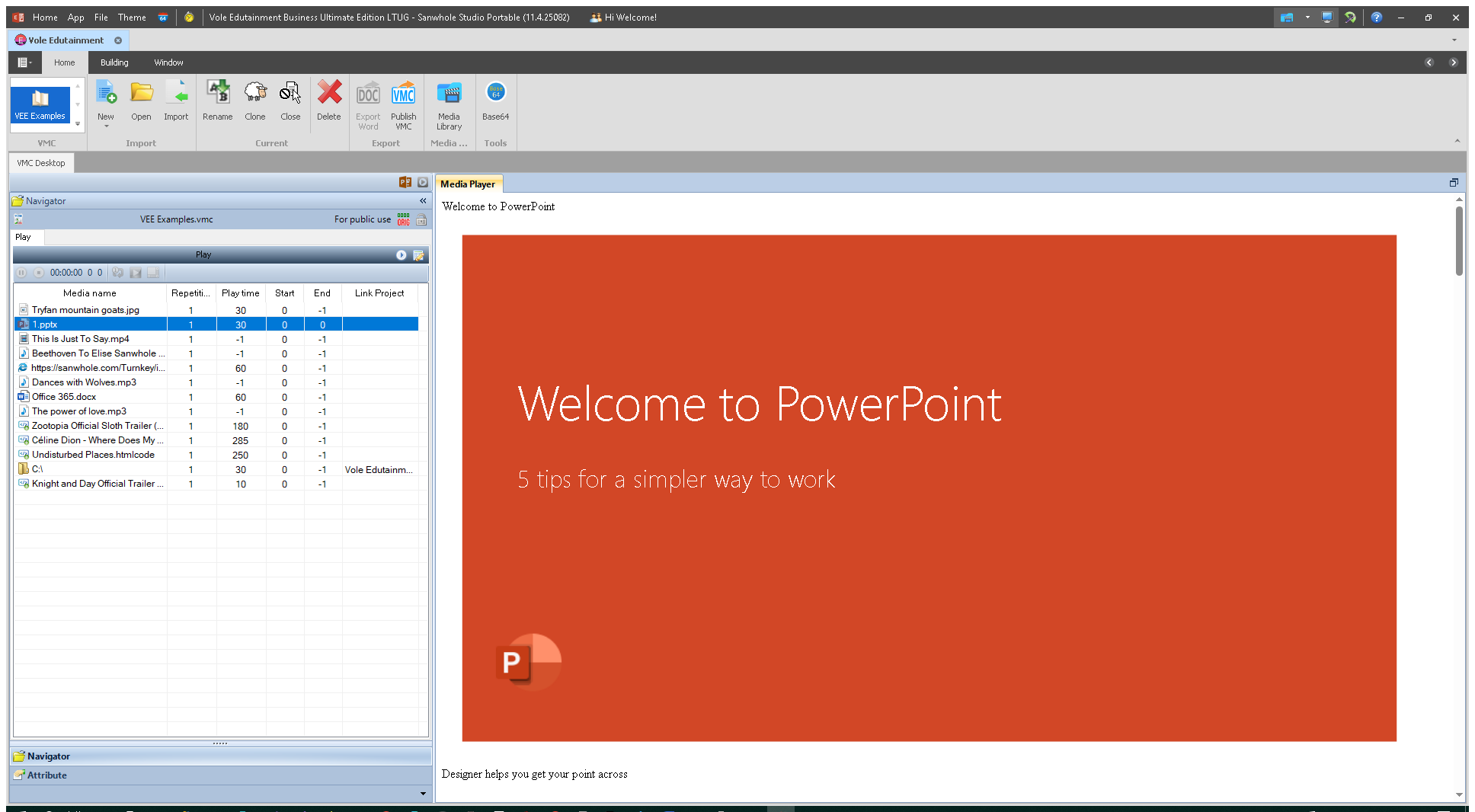The height and width of the screenshot is (812, 1475).
Task: Open the App menu in title bar
Action: coord(75,17)
